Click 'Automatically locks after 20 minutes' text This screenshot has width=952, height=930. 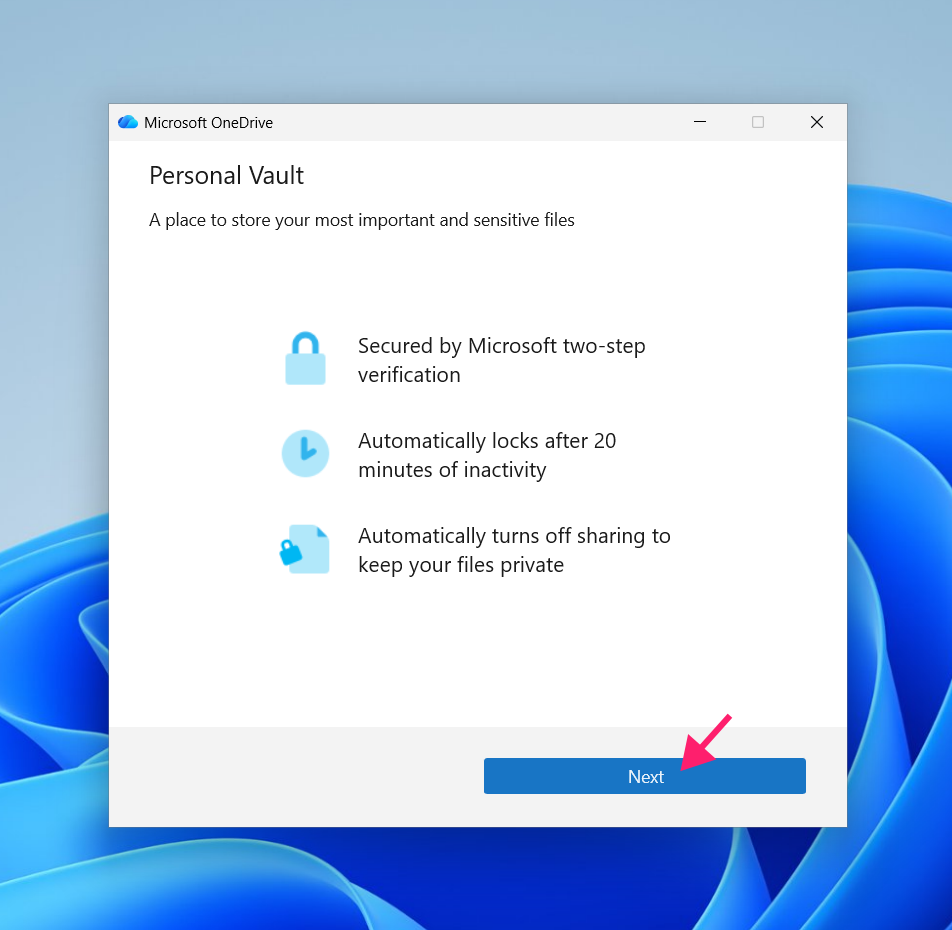487,455
